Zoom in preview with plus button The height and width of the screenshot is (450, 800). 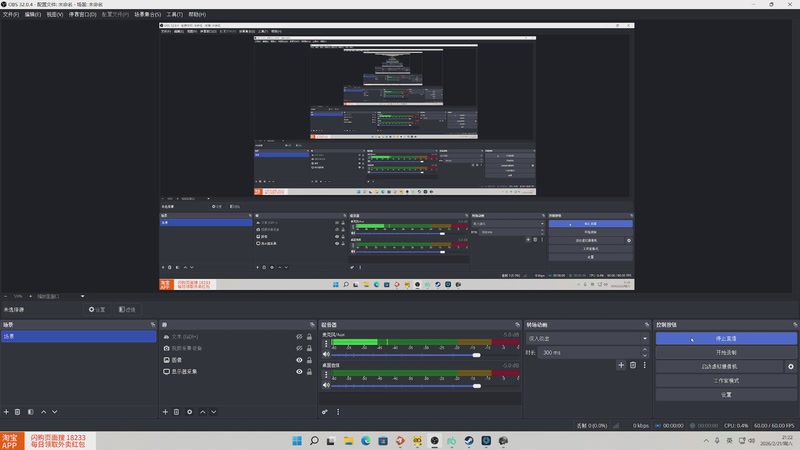tap(31, 296)
